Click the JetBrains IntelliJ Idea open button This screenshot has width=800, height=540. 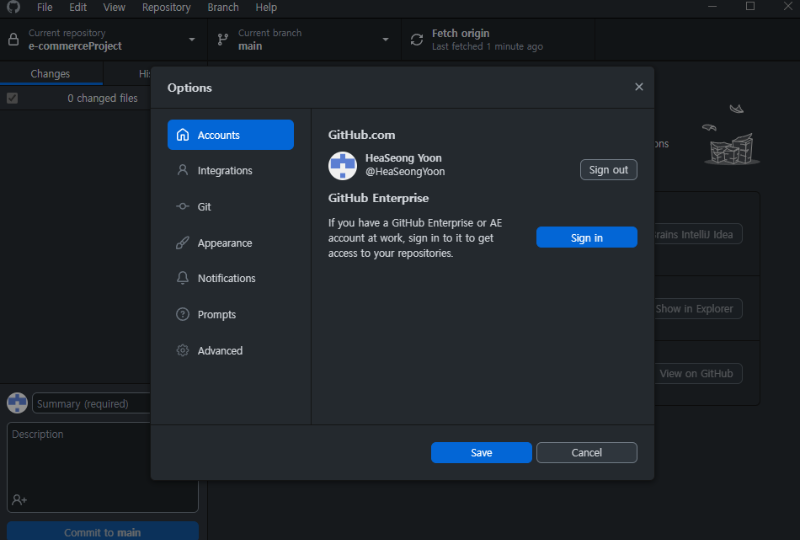698,234
